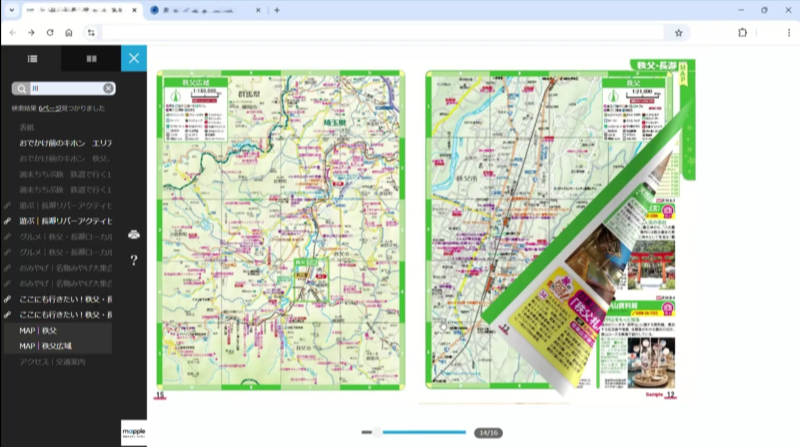This screenshot has height=447, width=800.
Task: Click the page navigation slider handle
Action: coord(377,432)
